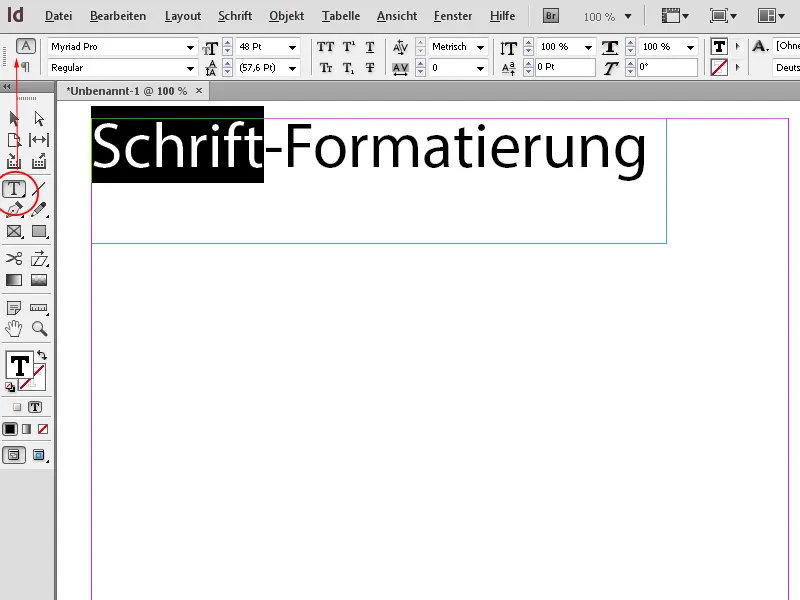
Task: Open the Tabelle menu
Action: [x=341, y=16]
